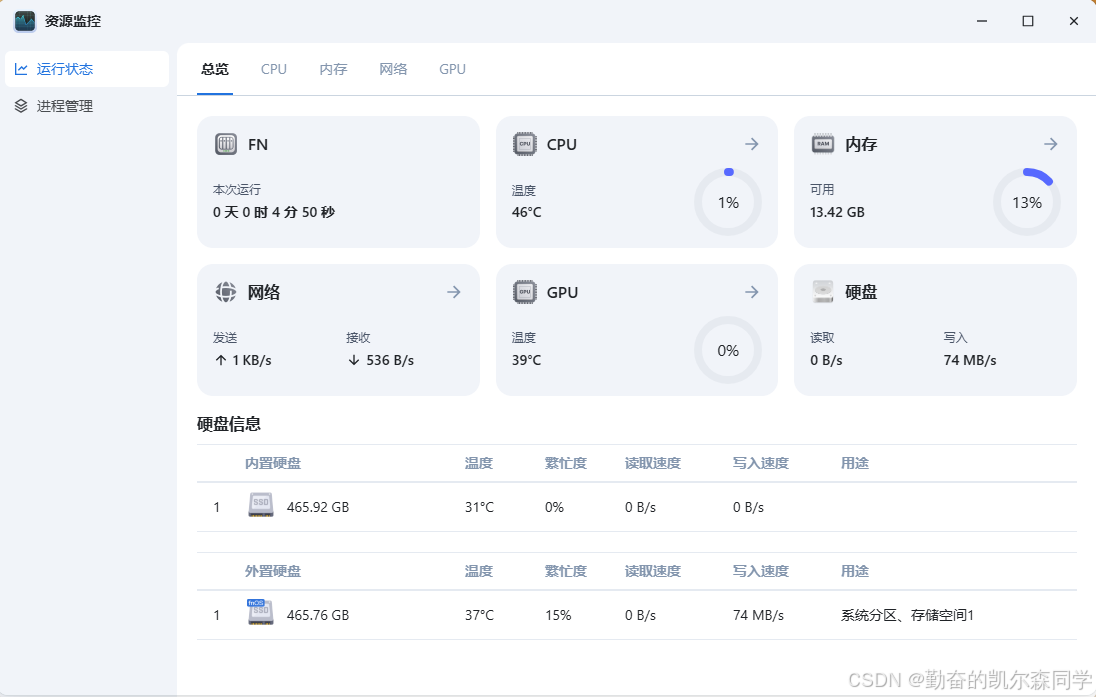
Task: Switch to the GPU tab
Action: coord(452,69)
